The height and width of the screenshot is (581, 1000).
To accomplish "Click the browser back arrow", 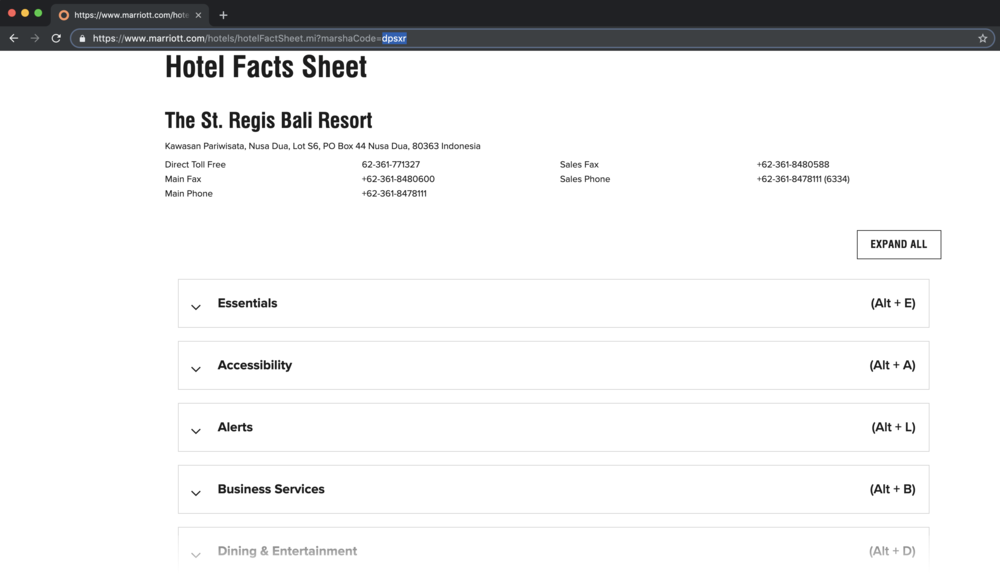I will tap(14, 38).
